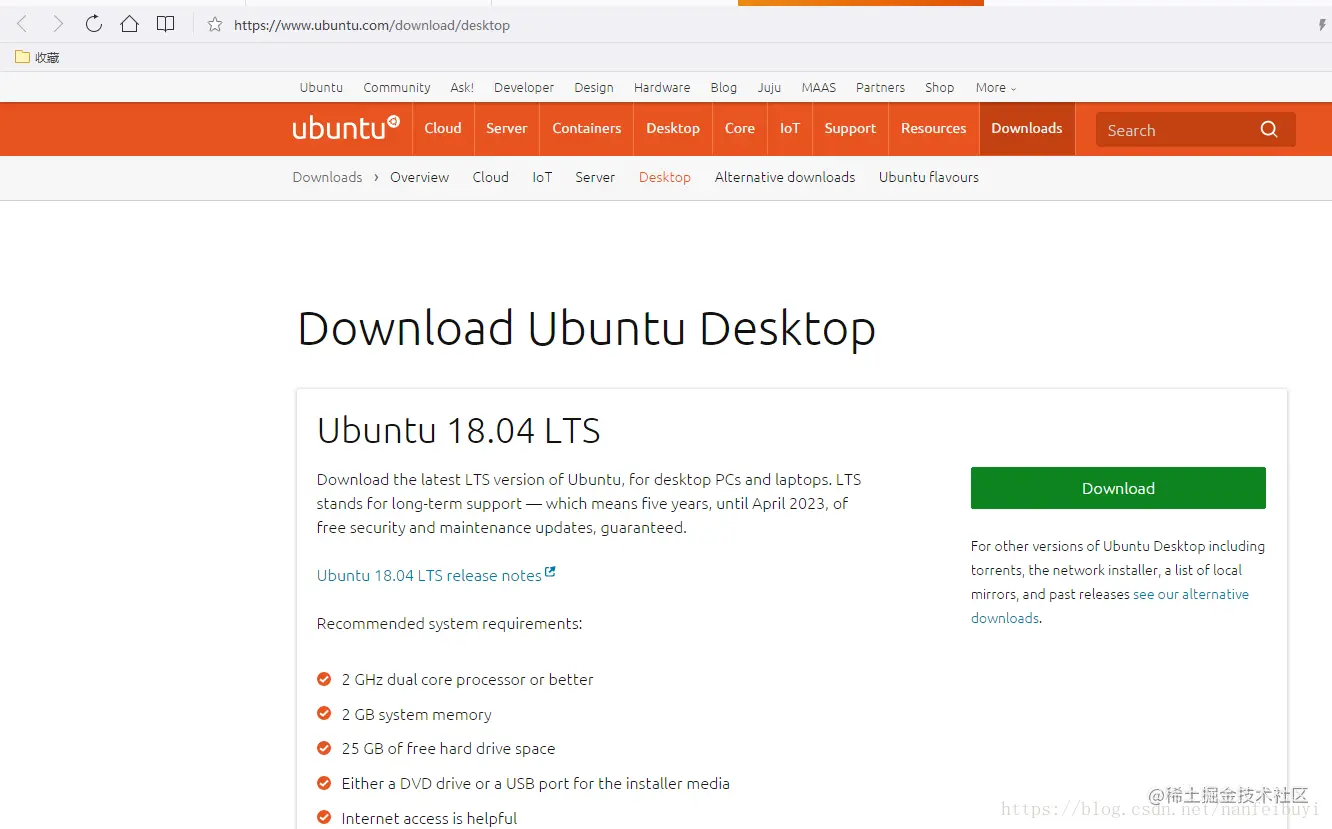Screen dimensions: 1332x829
Task: Click the 2 GB system memory requirement
Action: [416, 714]
